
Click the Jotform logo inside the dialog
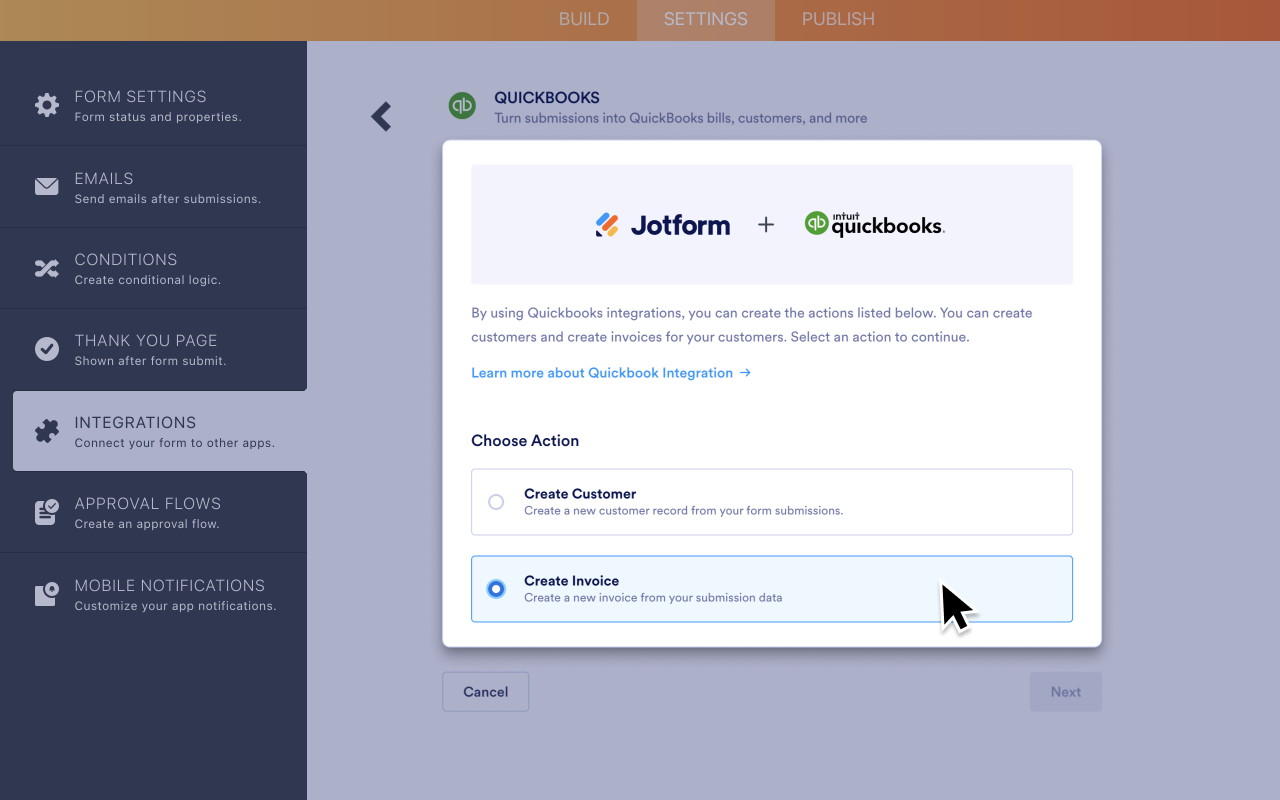coord(662,224)
